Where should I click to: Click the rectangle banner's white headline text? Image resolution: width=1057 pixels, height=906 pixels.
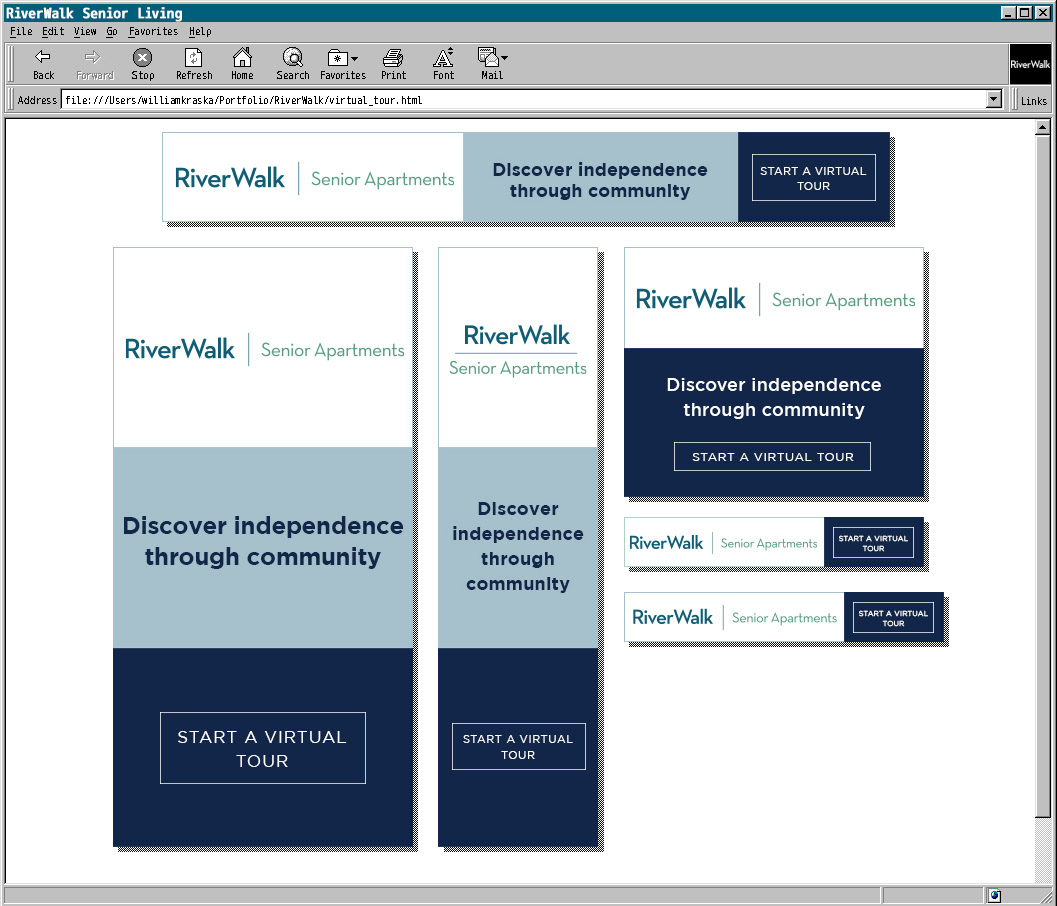(774, 397)
